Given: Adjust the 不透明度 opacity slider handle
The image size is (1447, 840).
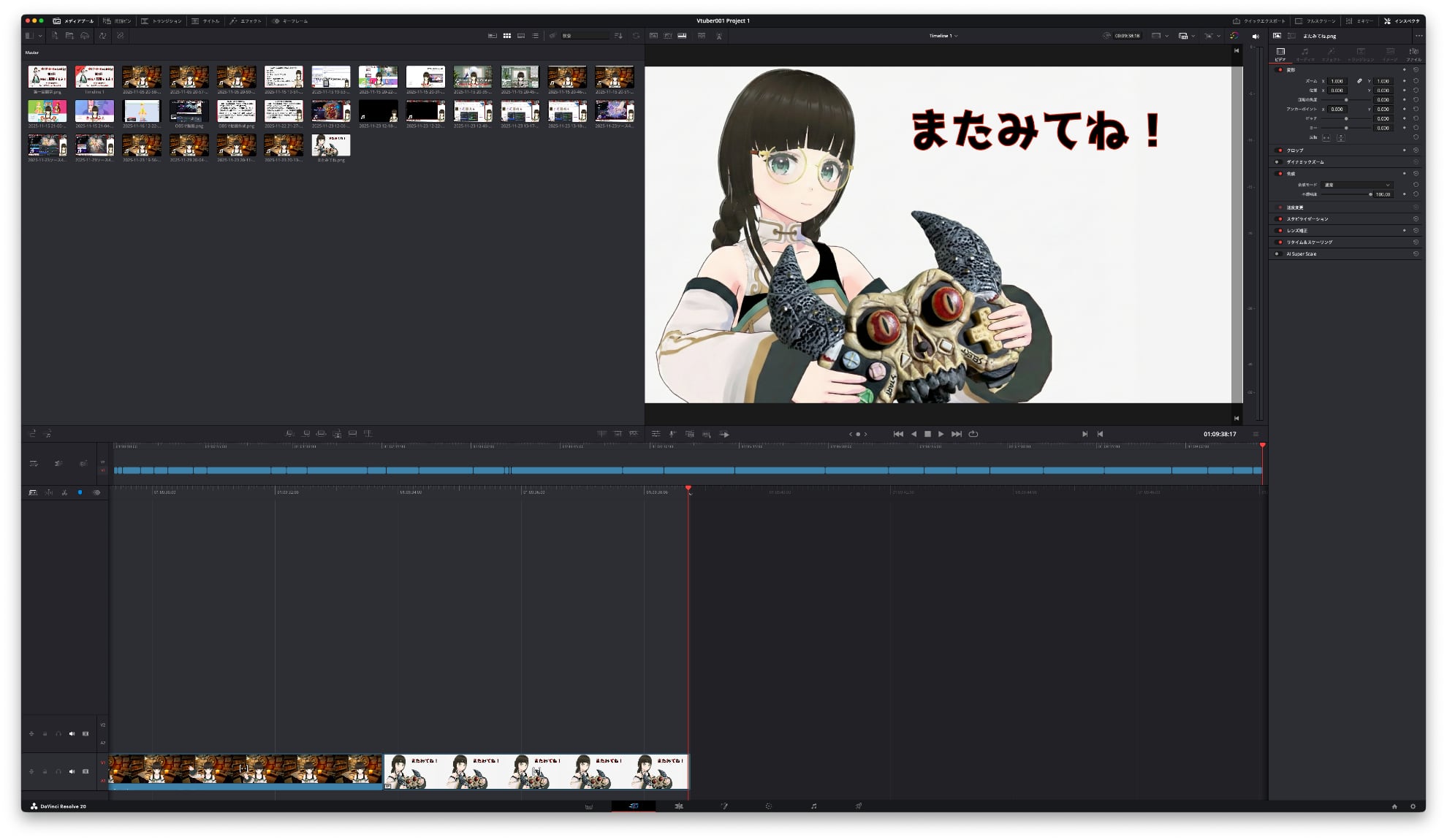Looking at the screenshot, I should (x=1370, y=194).
